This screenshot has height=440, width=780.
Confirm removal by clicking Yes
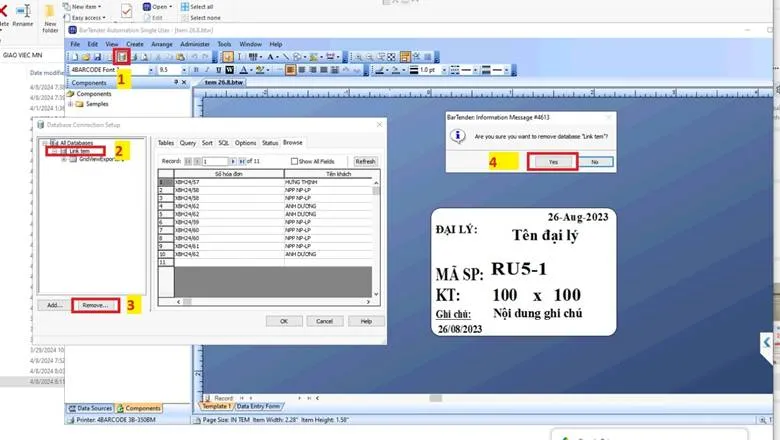click(x=553, y=161)
